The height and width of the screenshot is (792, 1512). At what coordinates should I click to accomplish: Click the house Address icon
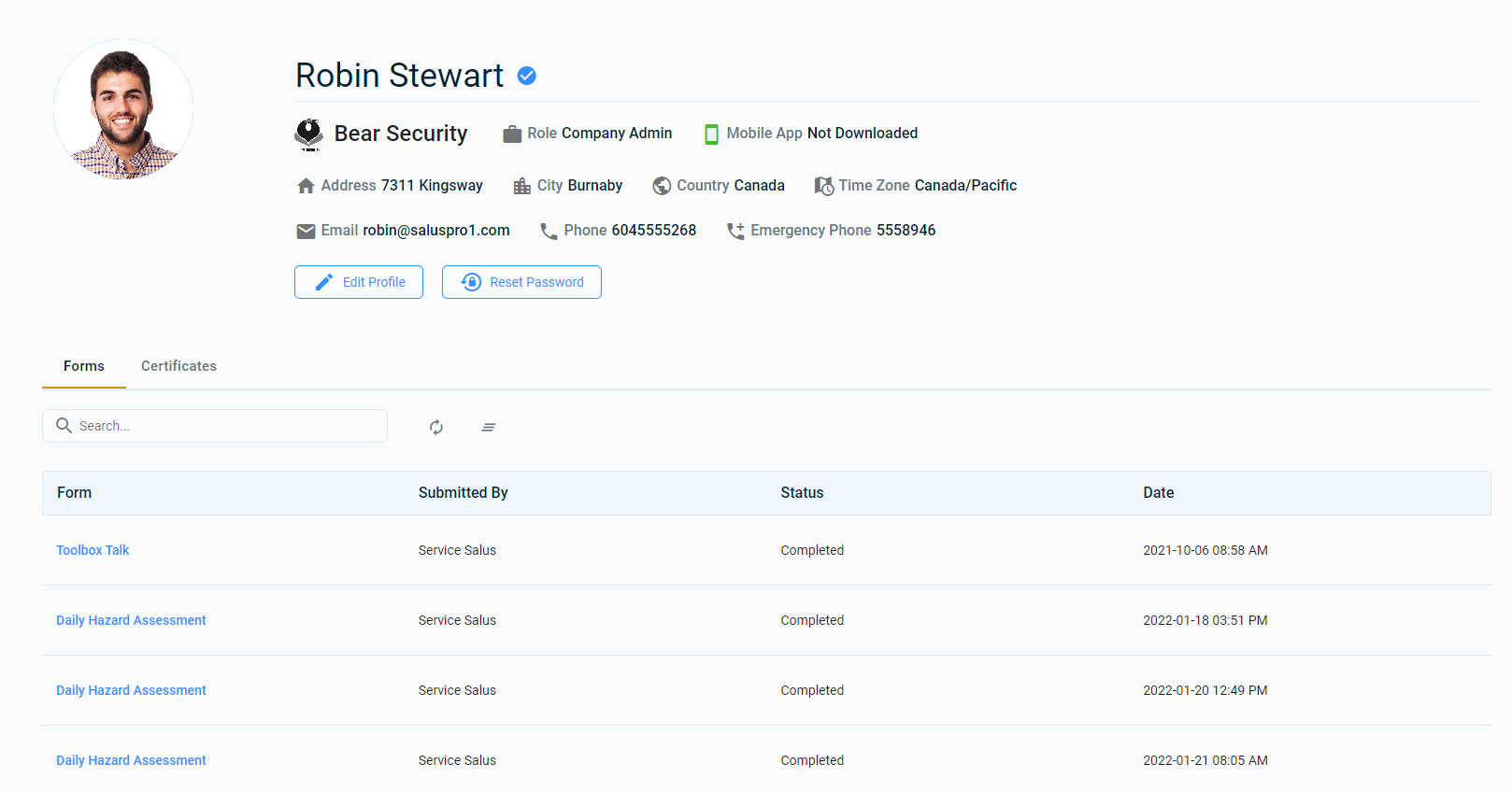pyautogui.click(x=306, y=186)
